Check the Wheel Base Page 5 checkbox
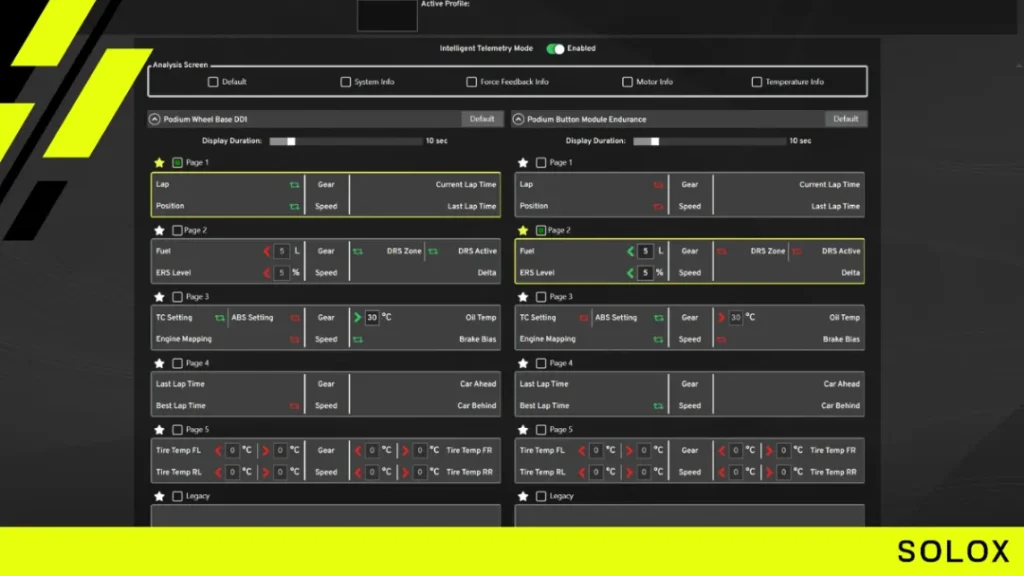The height and width of the screenshot is (576, 1024). pos(177,430)
